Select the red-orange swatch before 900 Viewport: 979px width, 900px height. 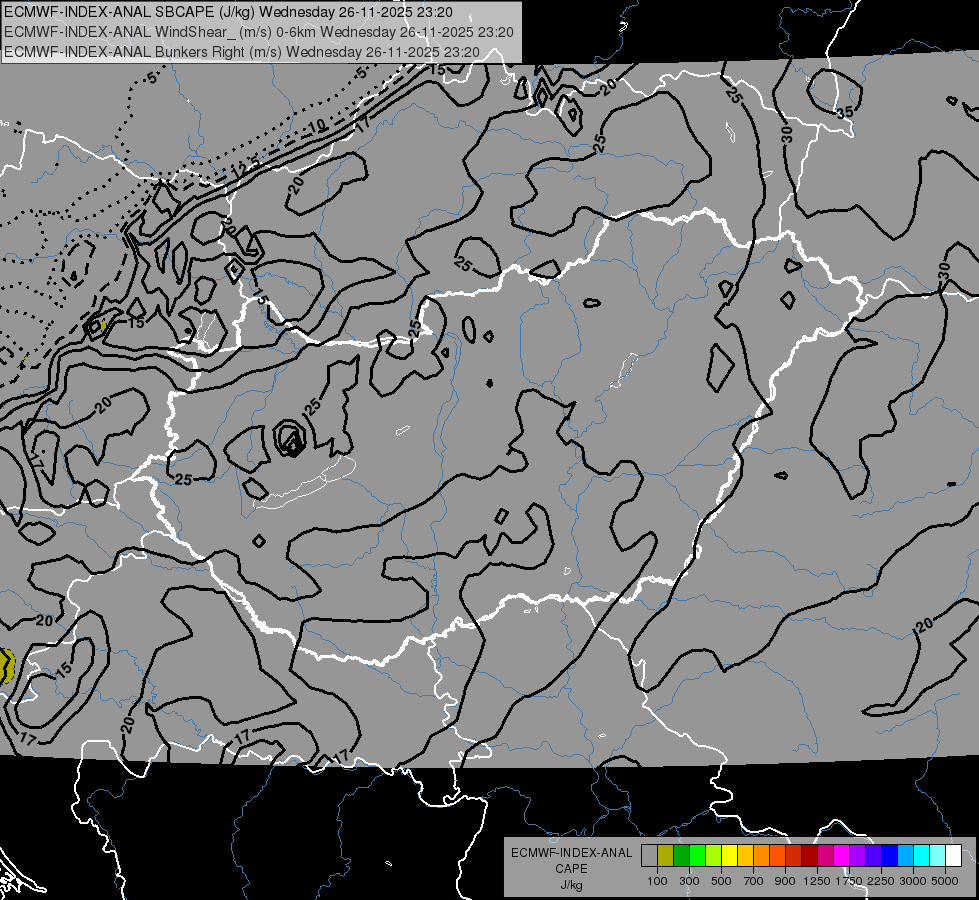(777, 855)
